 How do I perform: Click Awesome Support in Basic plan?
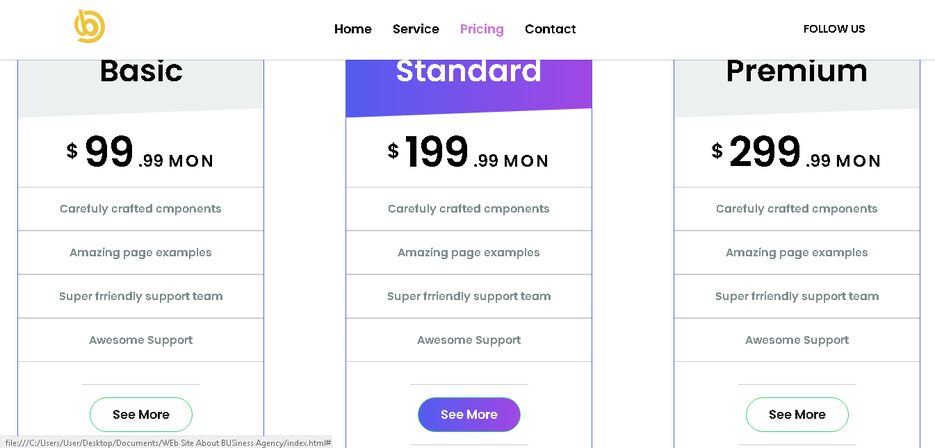141,340
